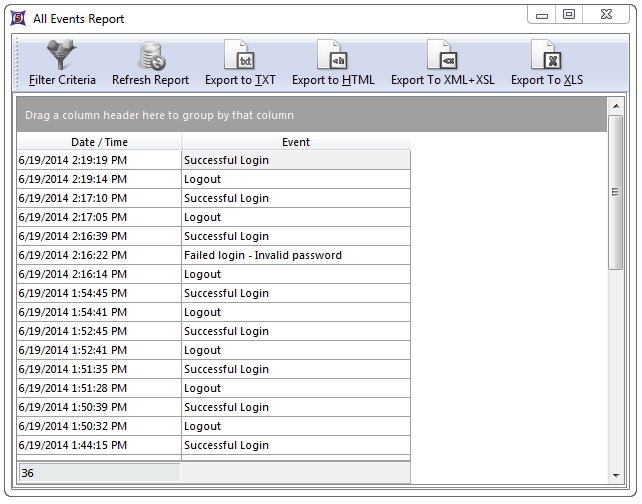Image resolution: width=642 pixels, height=504 pixels.
Task: Select the Failed login - Invalid password row
Action: click(x=263, y=255)
